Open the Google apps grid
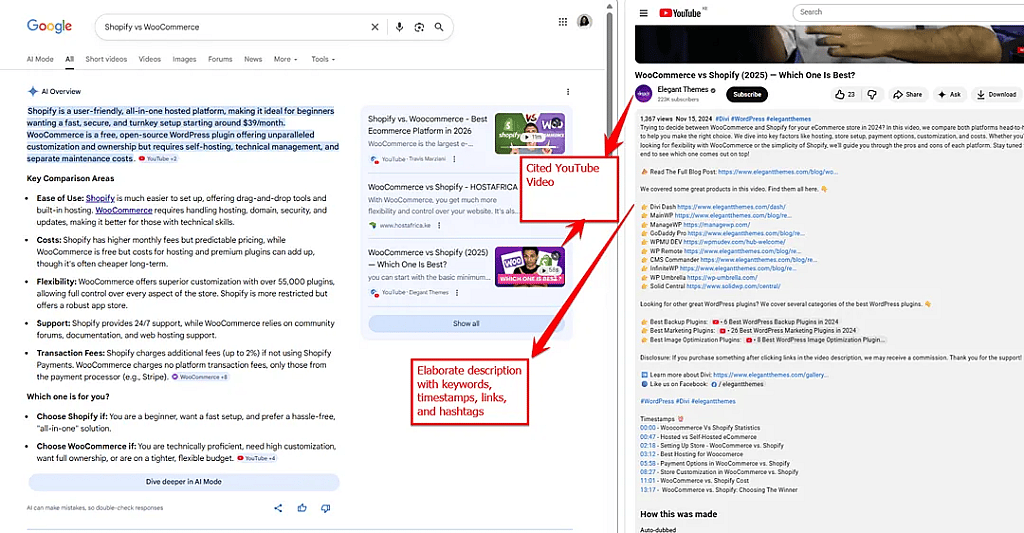1024x533 pixels. (x=563, y=22)
